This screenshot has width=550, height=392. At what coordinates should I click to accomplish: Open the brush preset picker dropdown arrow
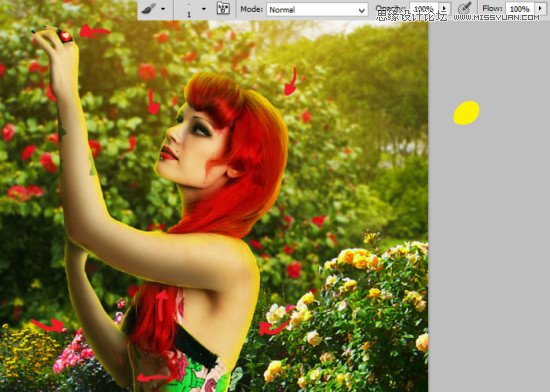point(204,9)
